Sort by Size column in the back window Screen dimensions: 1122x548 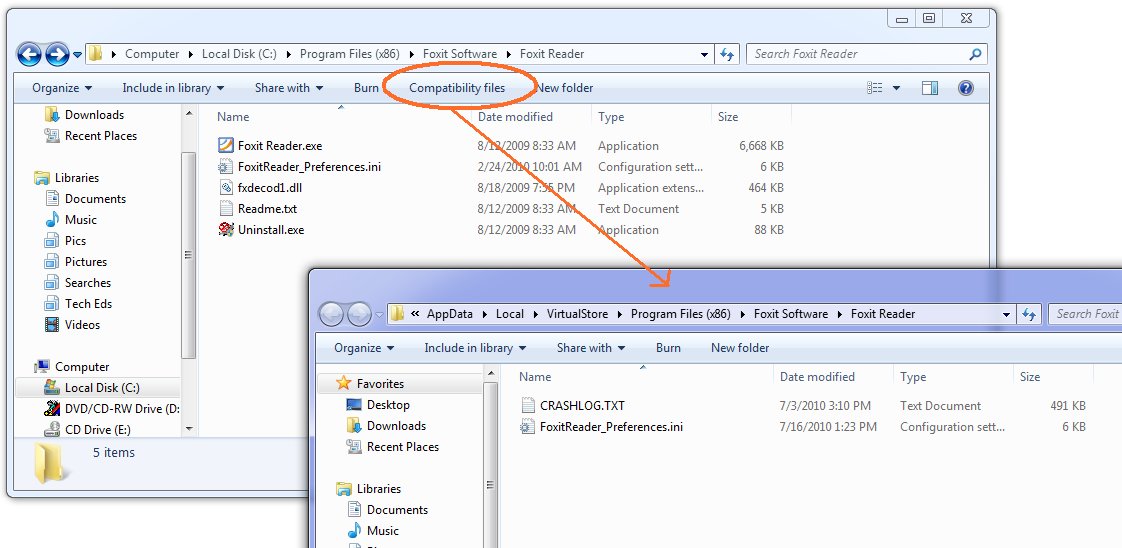(x=728, y=117)
